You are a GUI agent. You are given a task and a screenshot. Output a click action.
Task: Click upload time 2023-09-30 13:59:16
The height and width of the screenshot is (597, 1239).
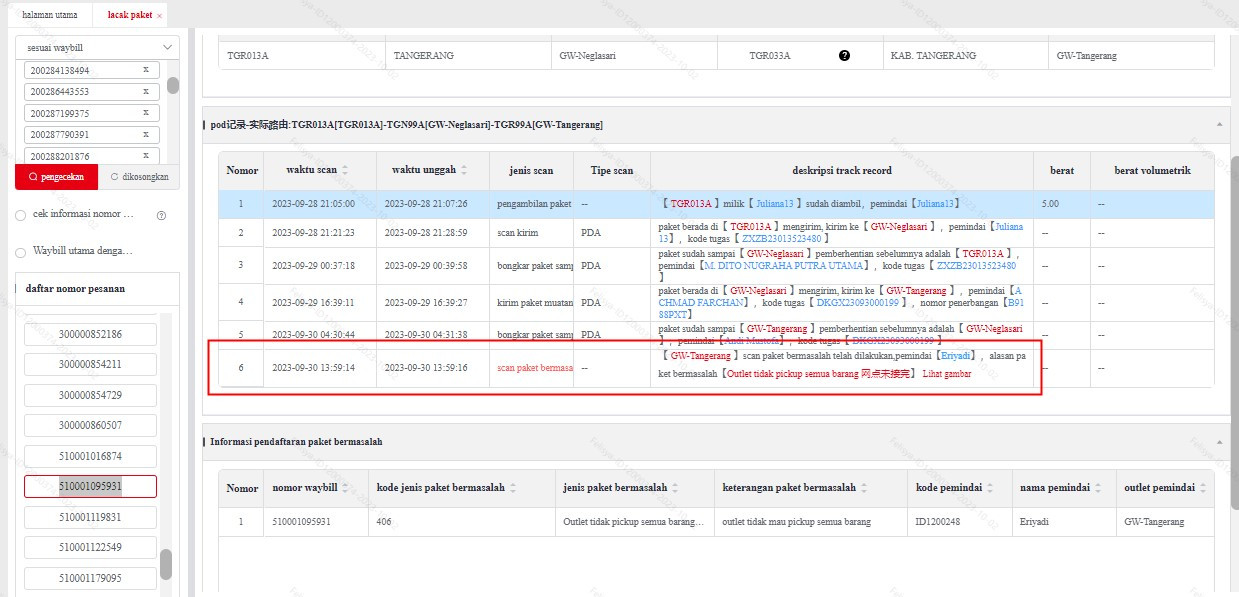[x=425, y=367]
